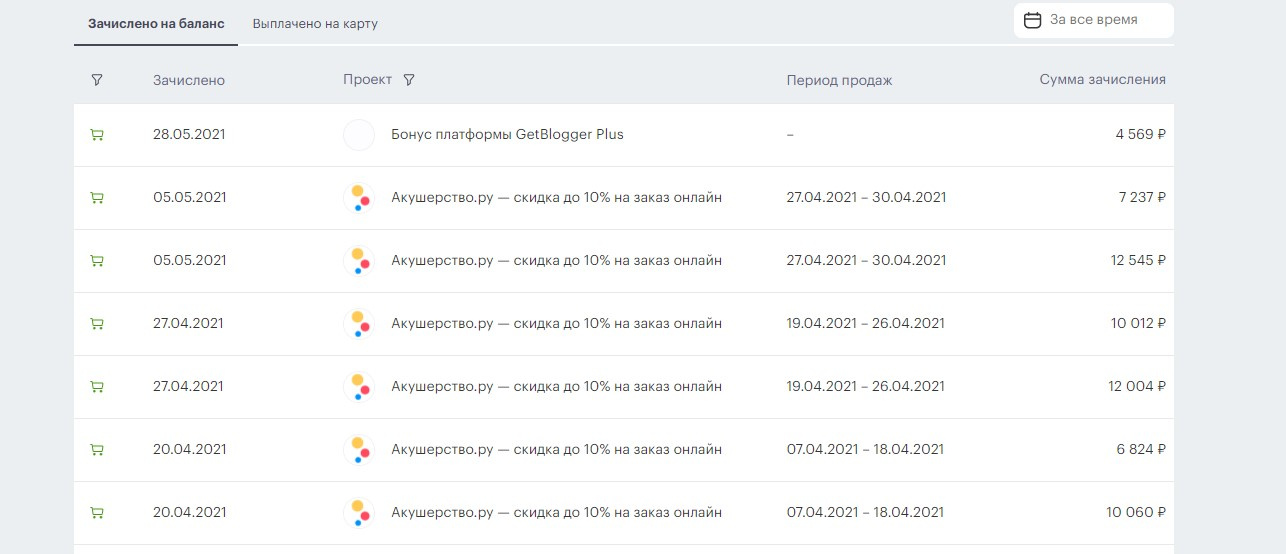The image size is (1286, 554).
Task: Click the amount 7 237 ₽
Action: (1142, 197)
